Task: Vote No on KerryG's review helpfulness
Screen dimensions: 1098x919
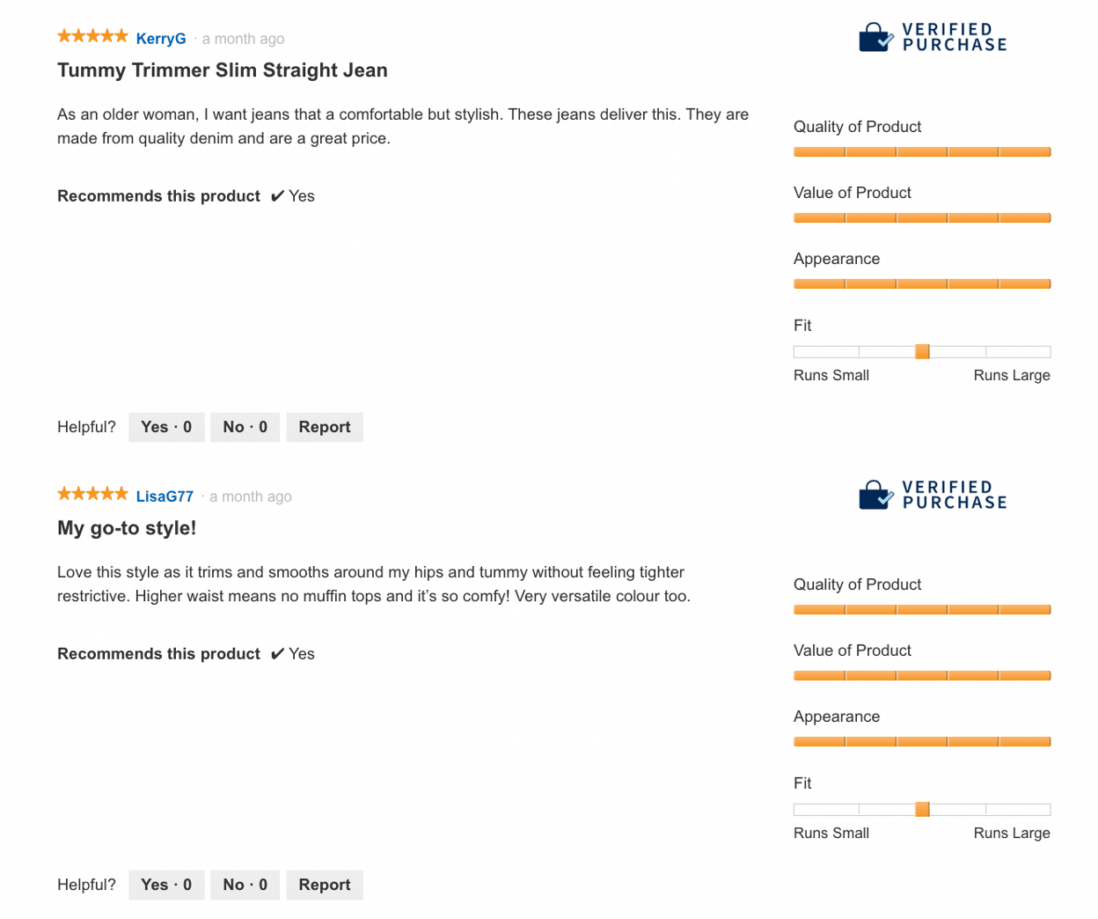Action: [x=245, y=427]
